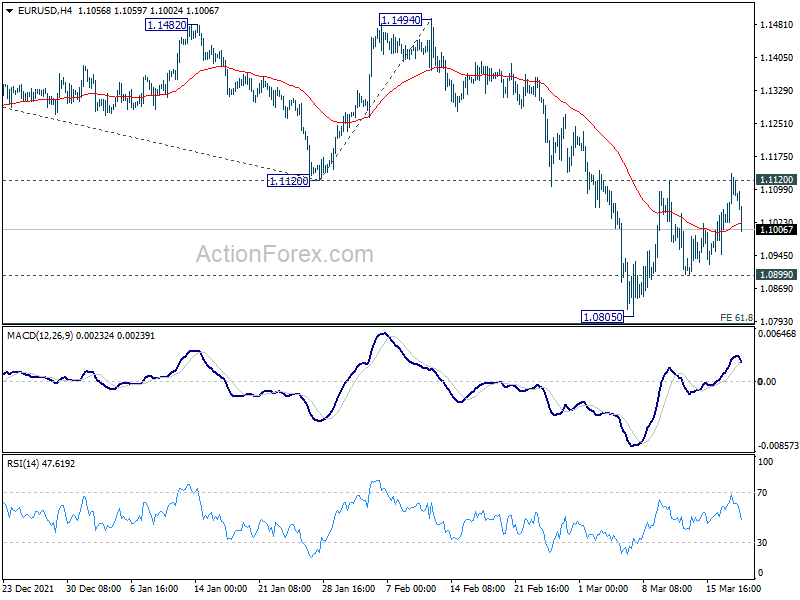The image size is (800, 600).
Task: Click the 28 Jan 16:00 date label
Action: 348,589
